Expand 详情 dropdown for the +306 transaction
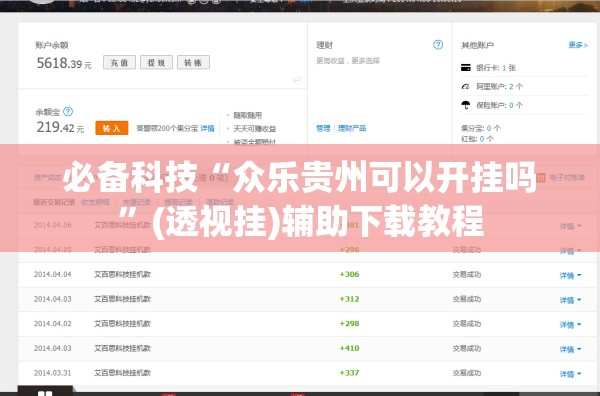Viewport: 600px width, 396px height. 570,275
